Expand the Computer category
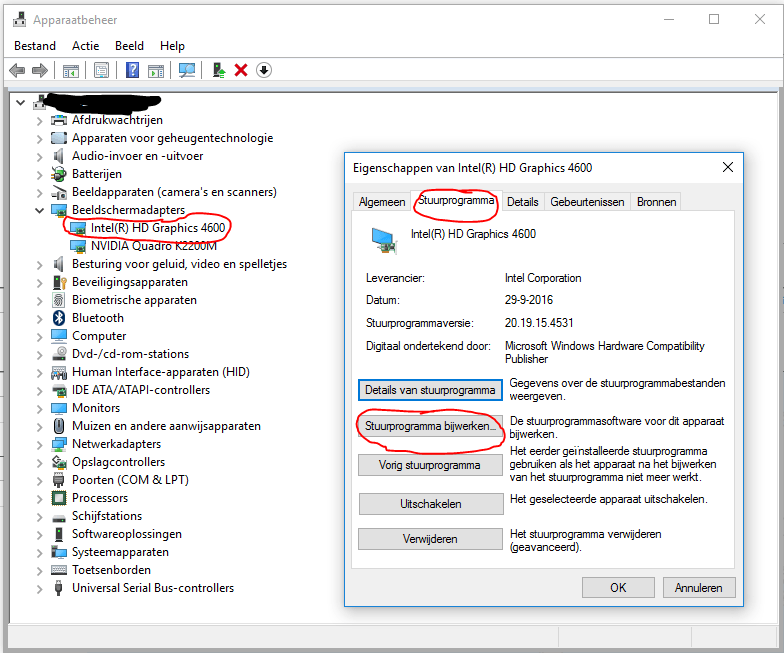The width and height of the screenshot is (784, 653). (x=40, y=336)
